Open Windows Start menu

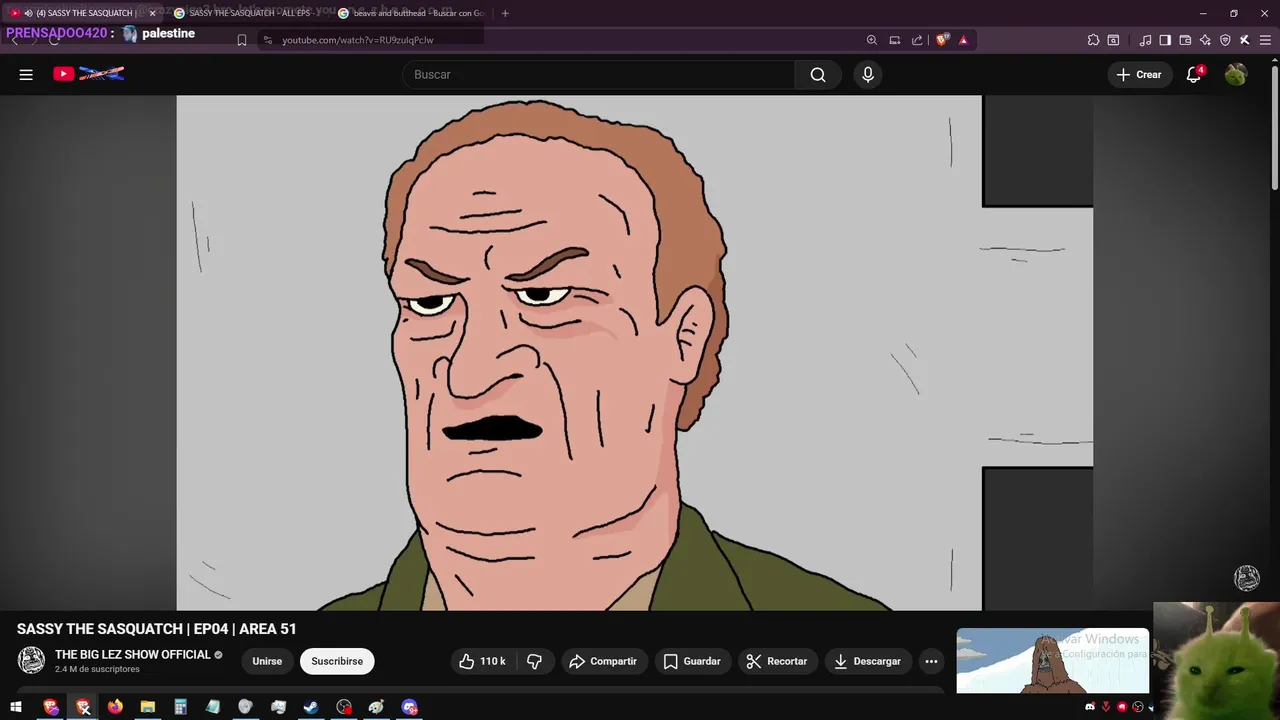(x=16, y=707)
